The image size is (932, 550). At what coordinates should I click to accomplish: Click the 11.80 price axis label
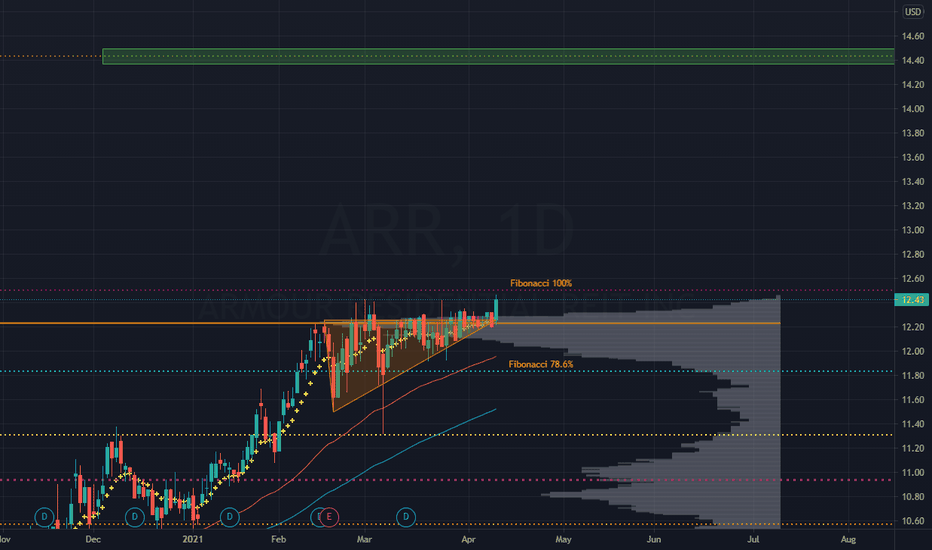(912, 375)
